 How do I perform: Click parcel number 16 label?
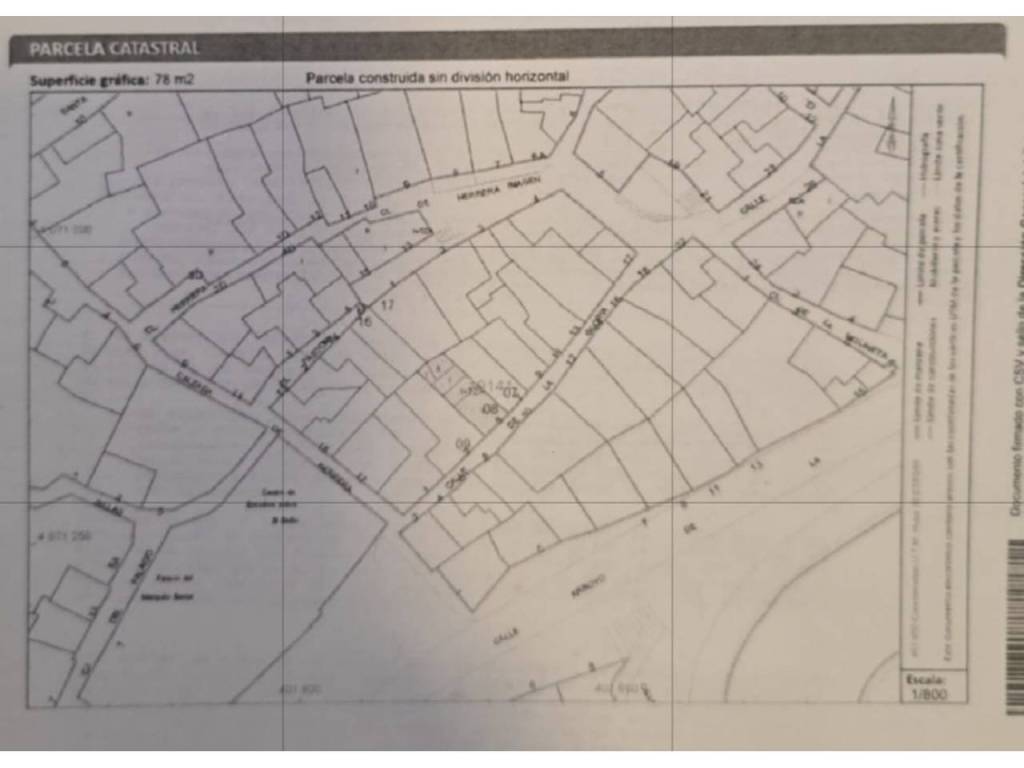coord(364,321)
